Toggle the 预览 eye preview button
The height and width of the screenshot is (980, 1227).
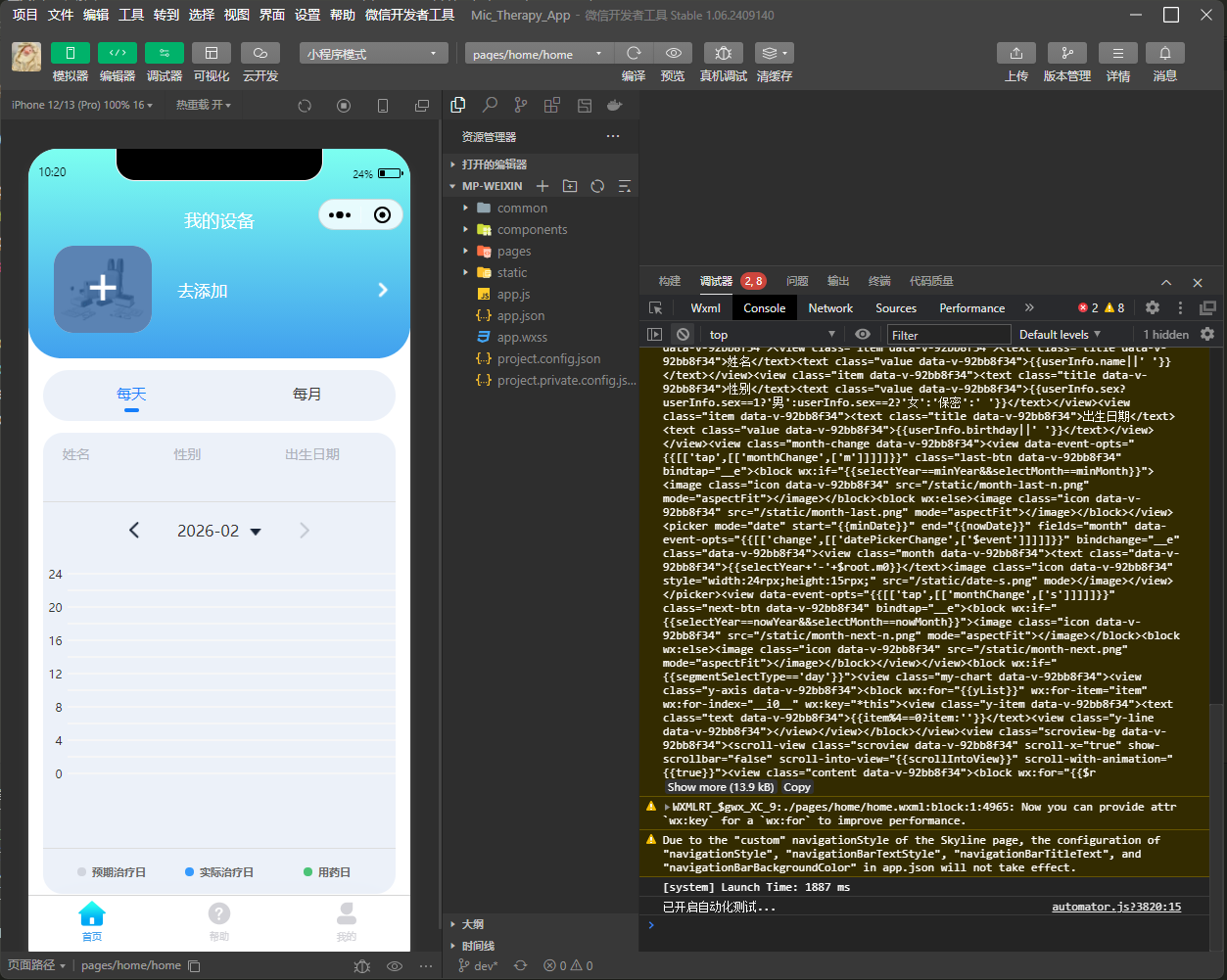pos(673,53)
